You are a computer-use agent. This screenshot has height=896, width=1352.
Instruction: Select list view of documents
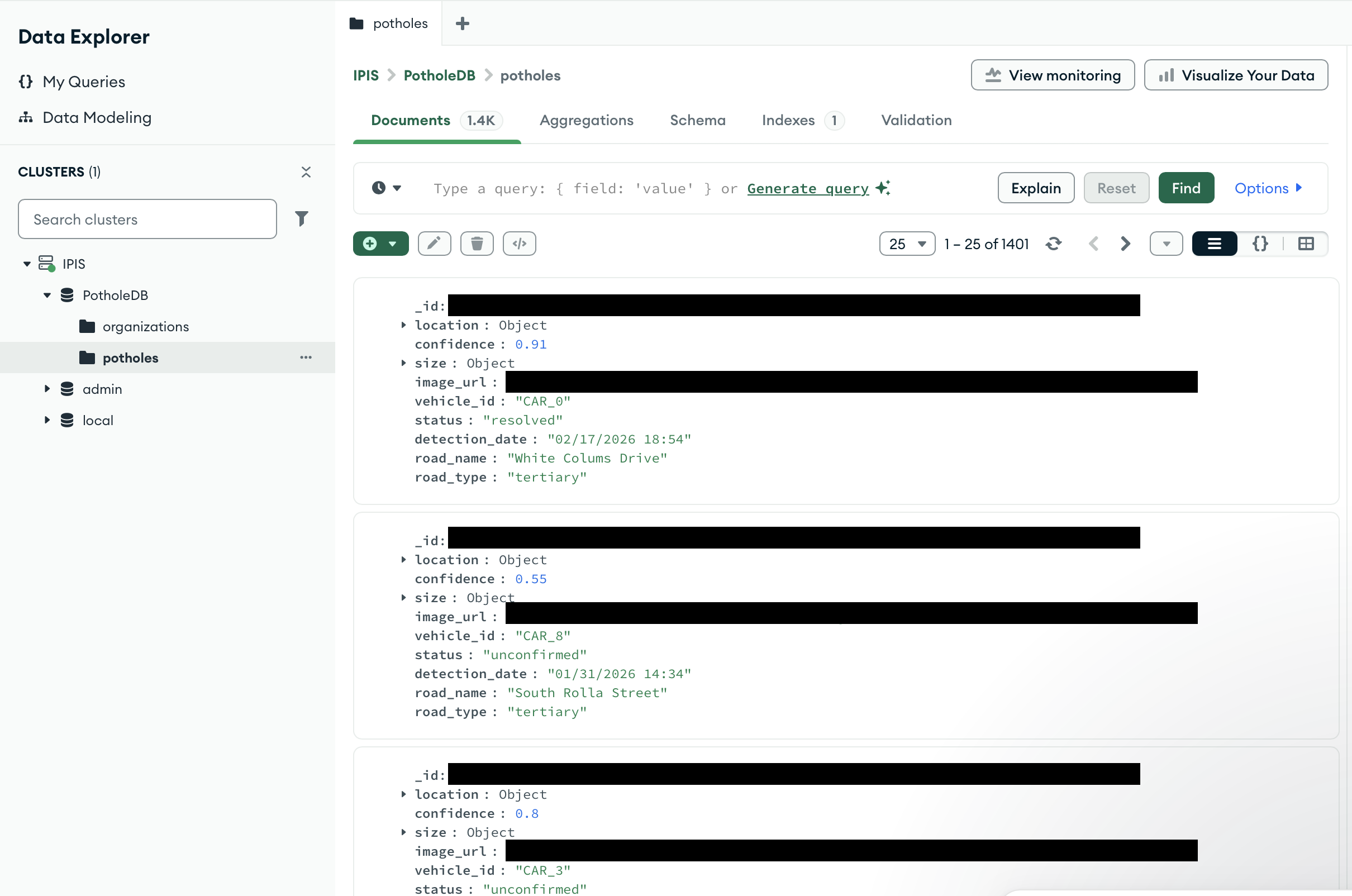pos(1214,244)
